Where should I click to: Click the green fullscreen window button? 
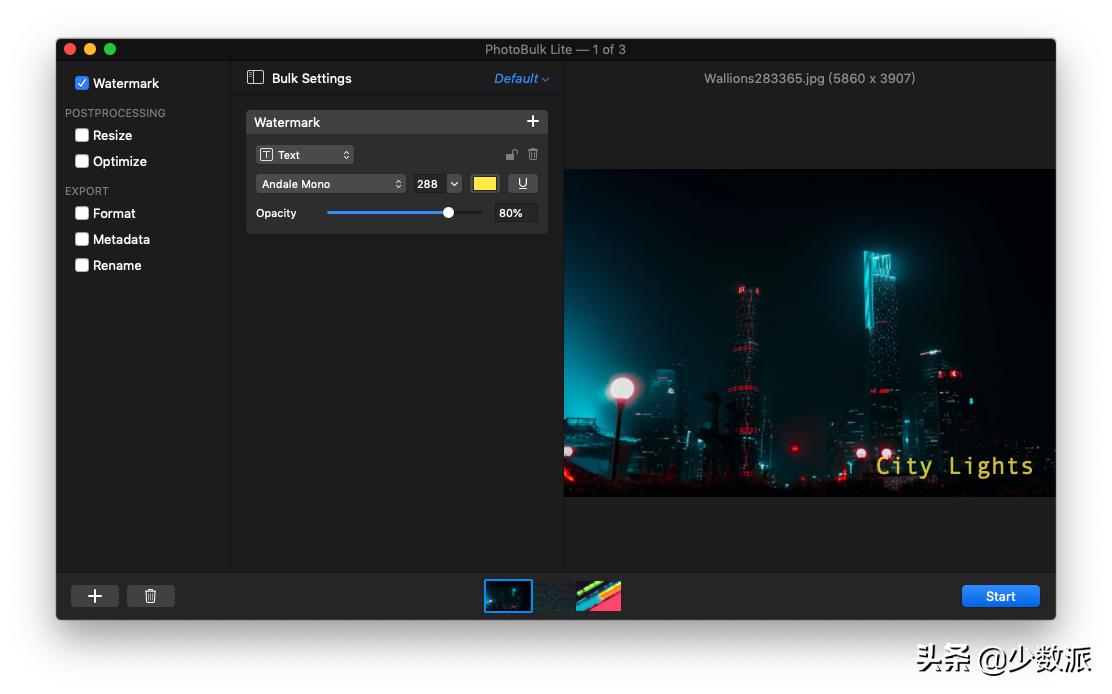pyautogui.click(x=110, y=49)
